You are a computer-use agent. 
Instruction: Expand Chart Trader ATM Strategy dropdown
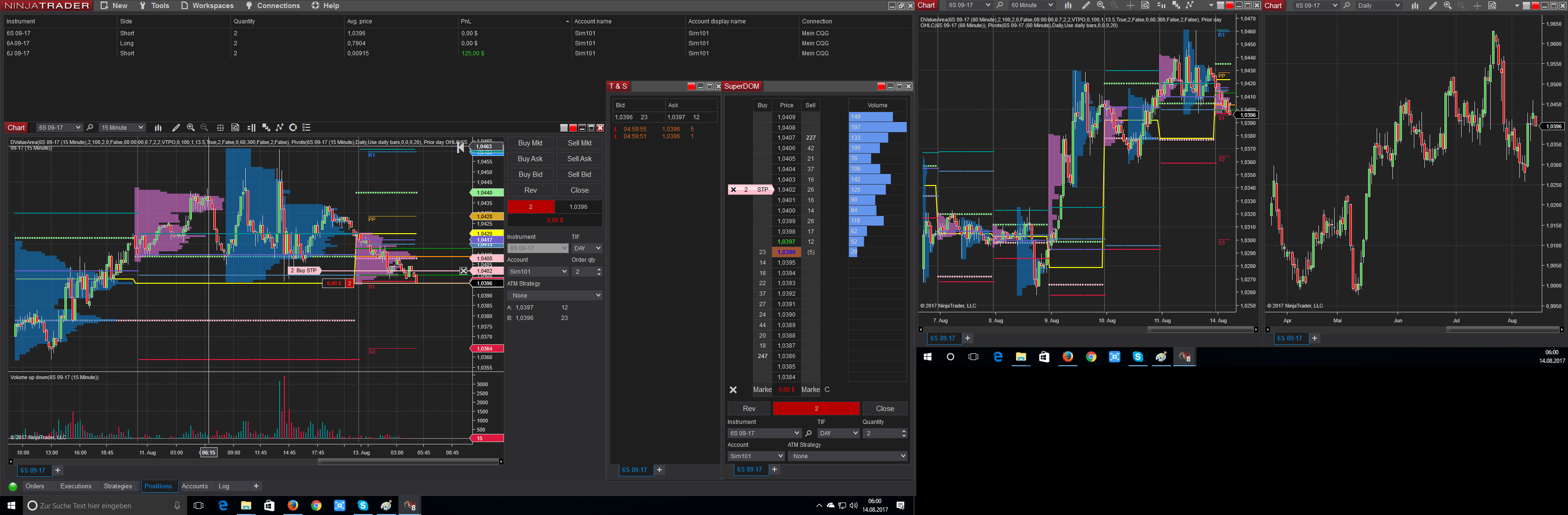(554, 296)
